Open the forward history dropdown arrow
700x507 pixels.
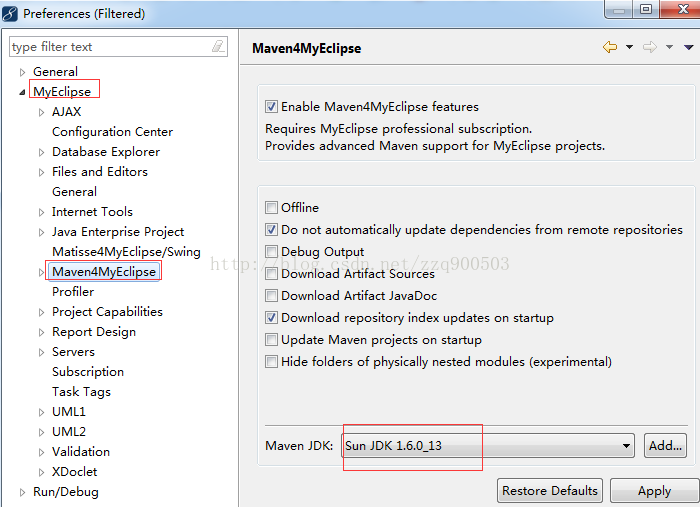coord(669,47)
